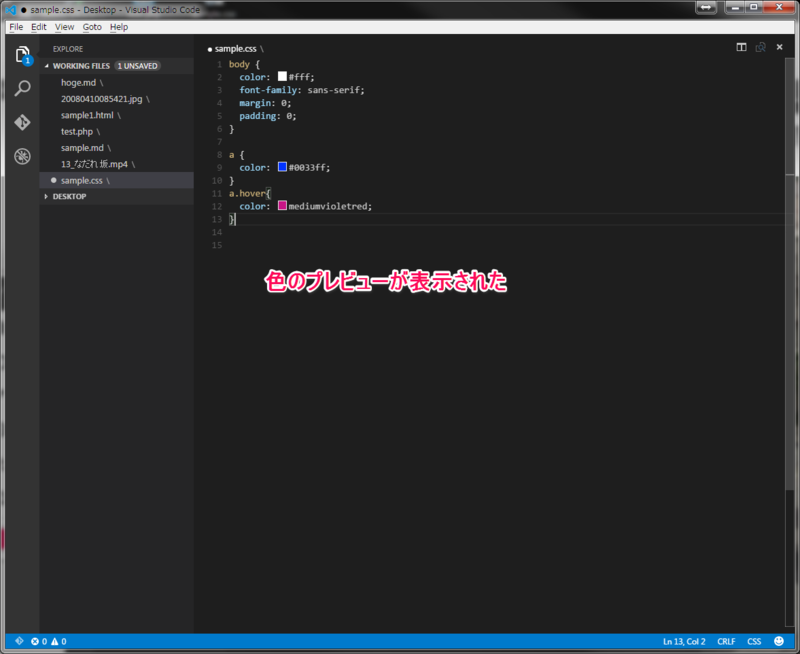800x654 pixels.
Task: Click the 'sans-serif' value text
Action: pyautogui.click(x=334, y=90)
